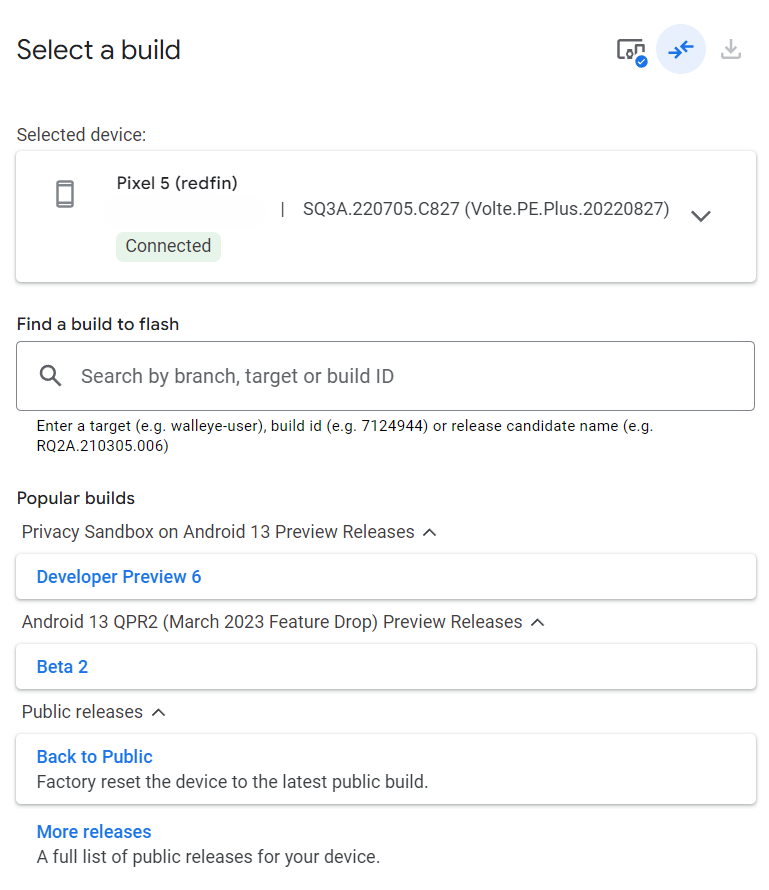Open the More releases link
This screenshot has width=769, height=890.
click(94, 832)
